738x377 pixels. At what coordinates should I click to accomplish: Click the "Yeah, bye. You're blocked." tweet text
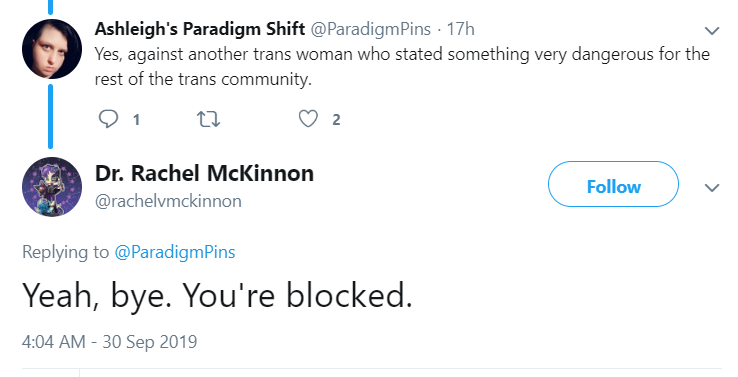217,295
